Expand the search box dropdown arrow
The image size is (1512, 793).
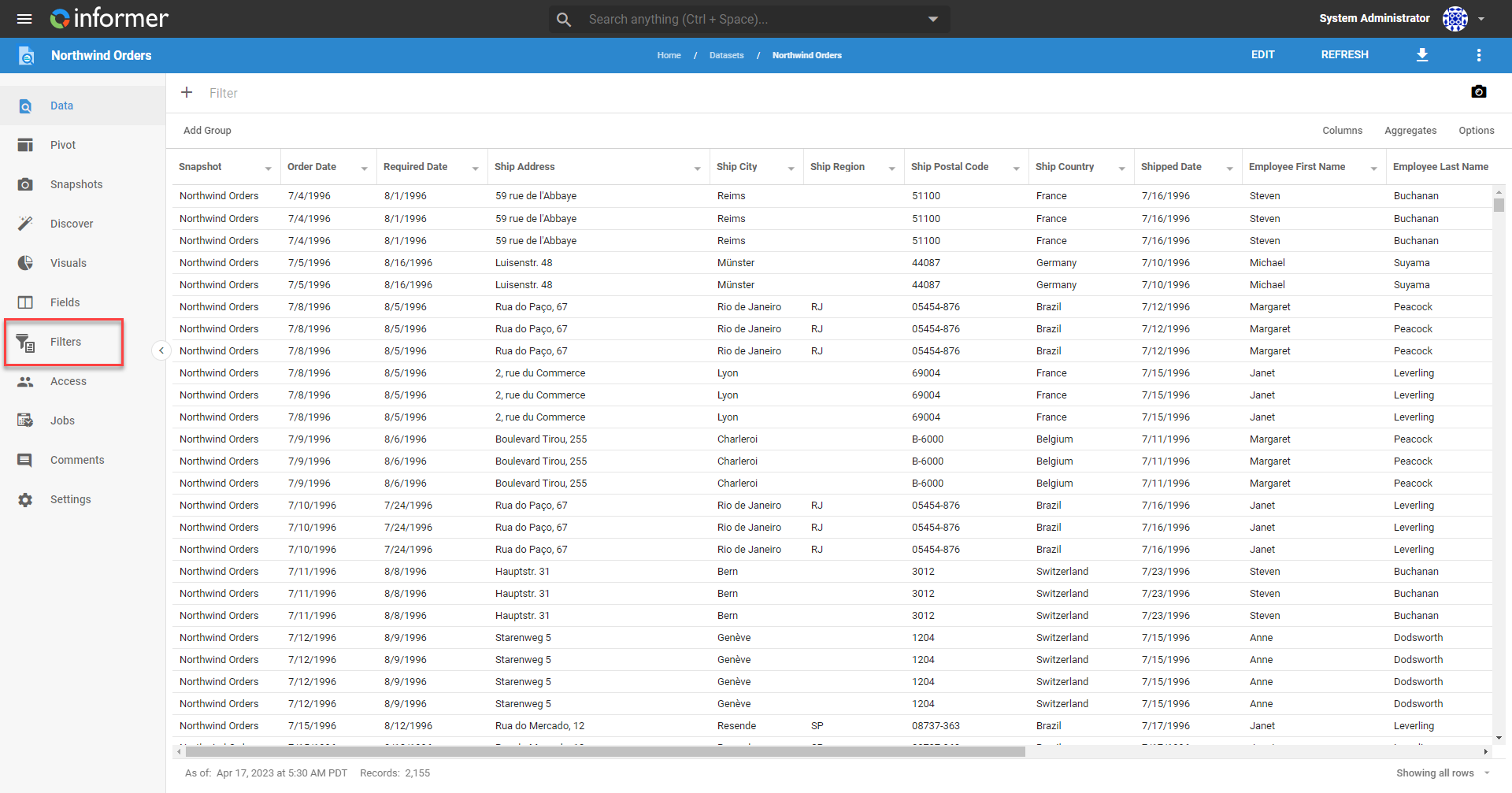point(933,20)
